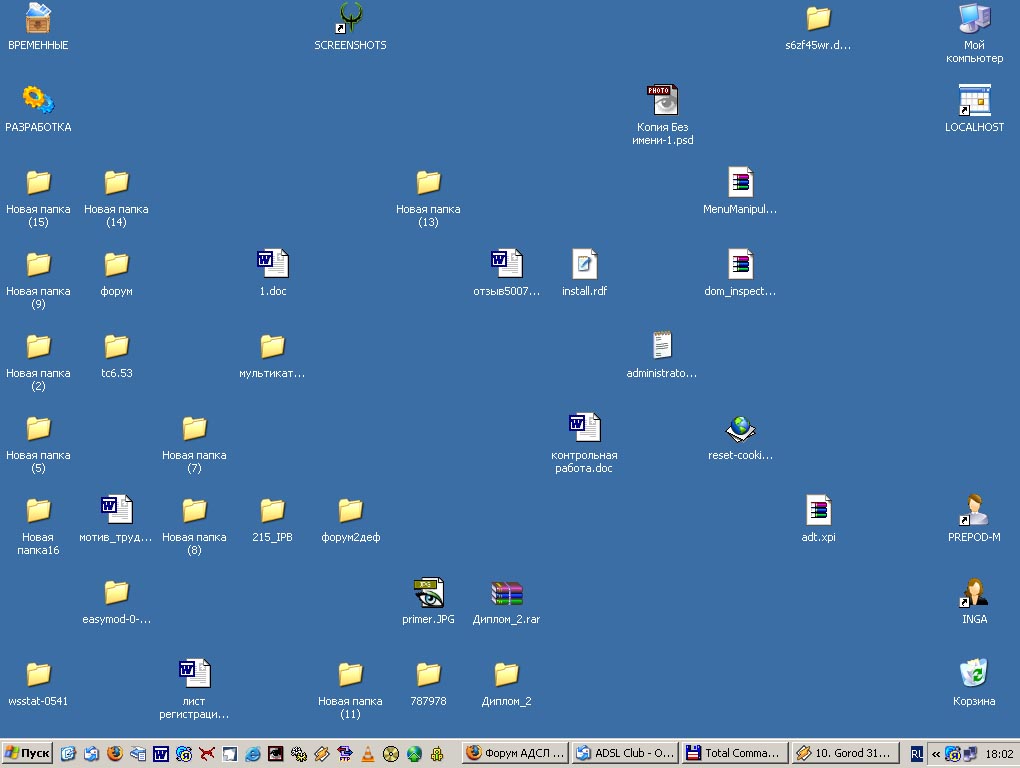1020x768 pixels.
Task: Select the adt.xpi file icon
Action: (x=818, y=511)
